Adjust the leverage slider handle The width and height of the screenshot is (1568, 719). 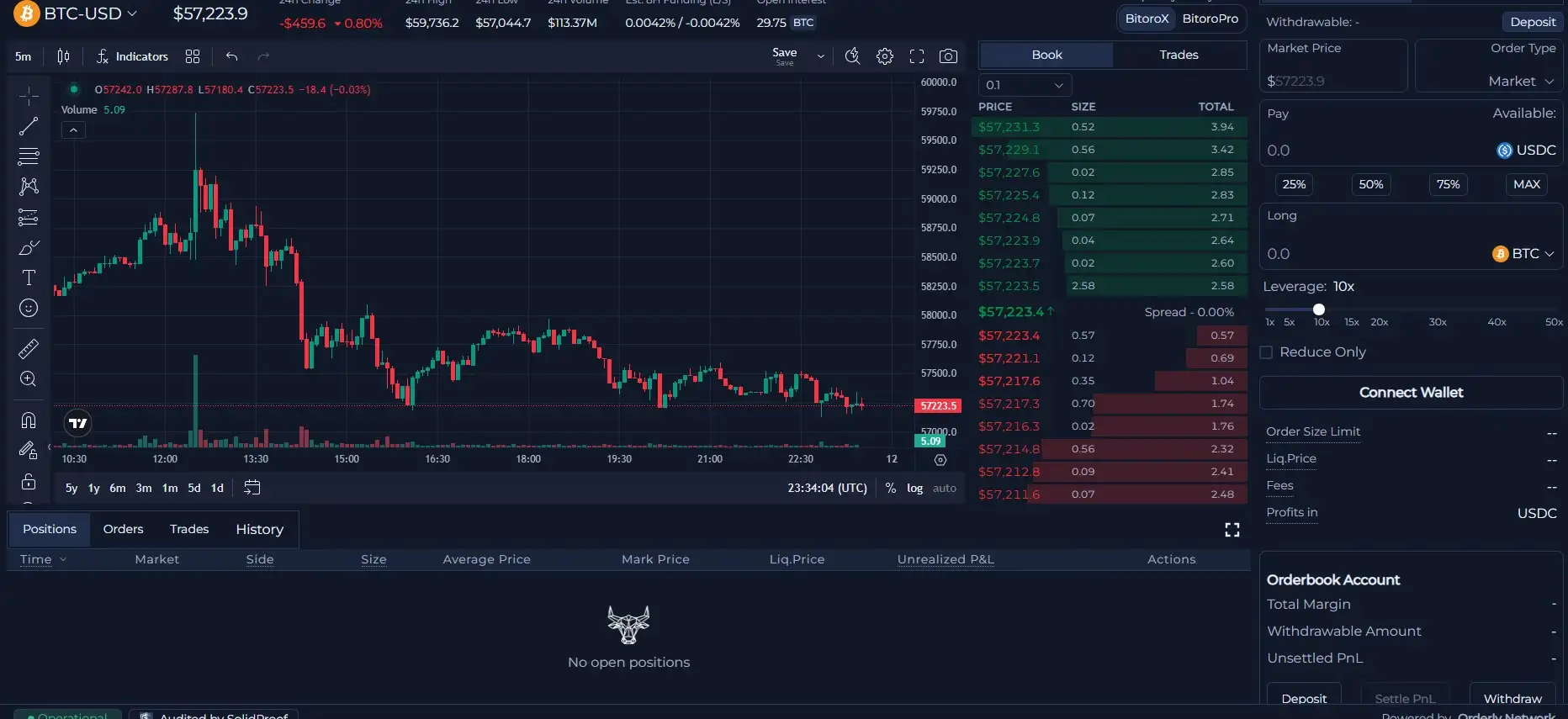1319,309
